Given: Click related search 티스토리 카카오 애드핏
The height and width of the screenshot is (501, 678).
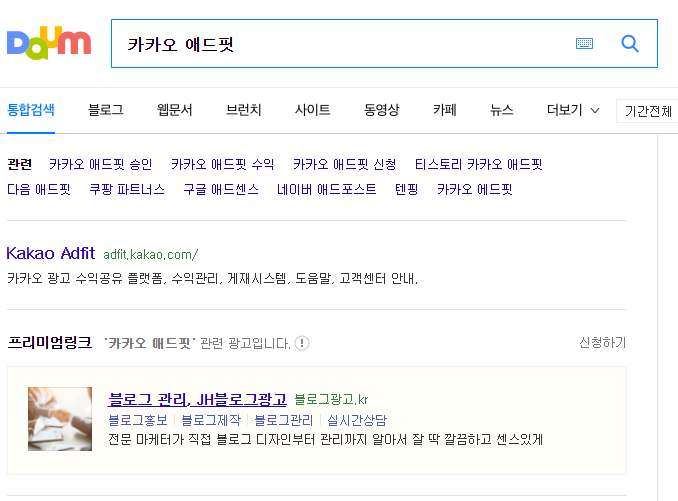Looking at the screenshot, I should coord(478,164).
